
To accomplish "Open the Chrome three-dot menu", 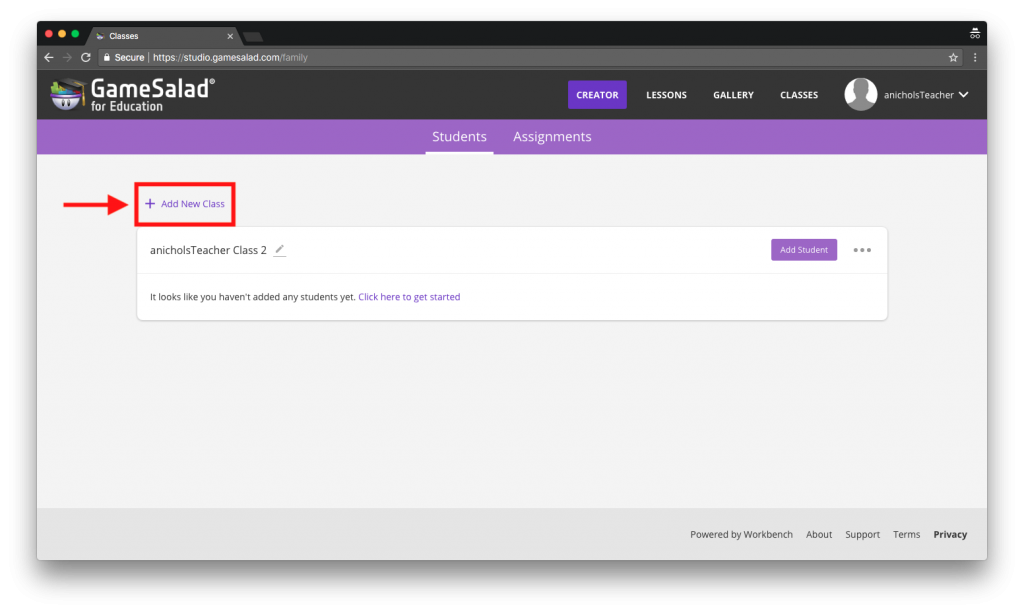I will pyautogui.click(x=975, y=57).
